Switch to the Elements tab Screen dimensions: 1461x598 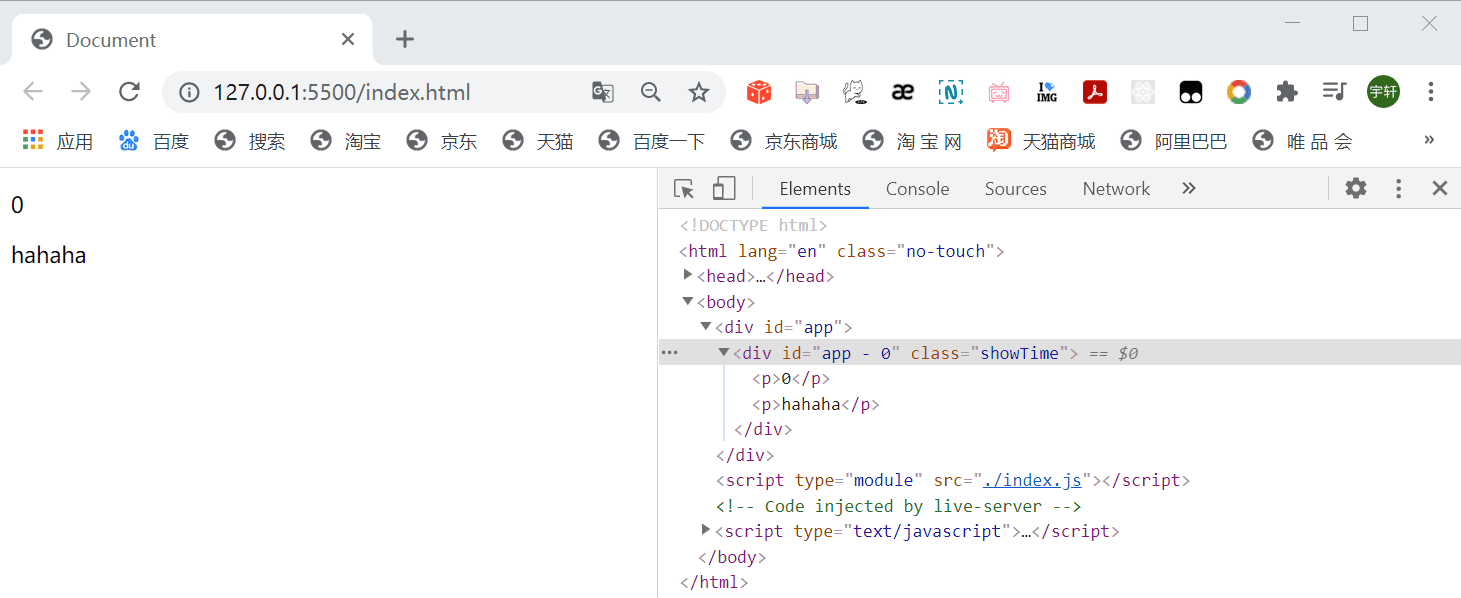[815, 189]
